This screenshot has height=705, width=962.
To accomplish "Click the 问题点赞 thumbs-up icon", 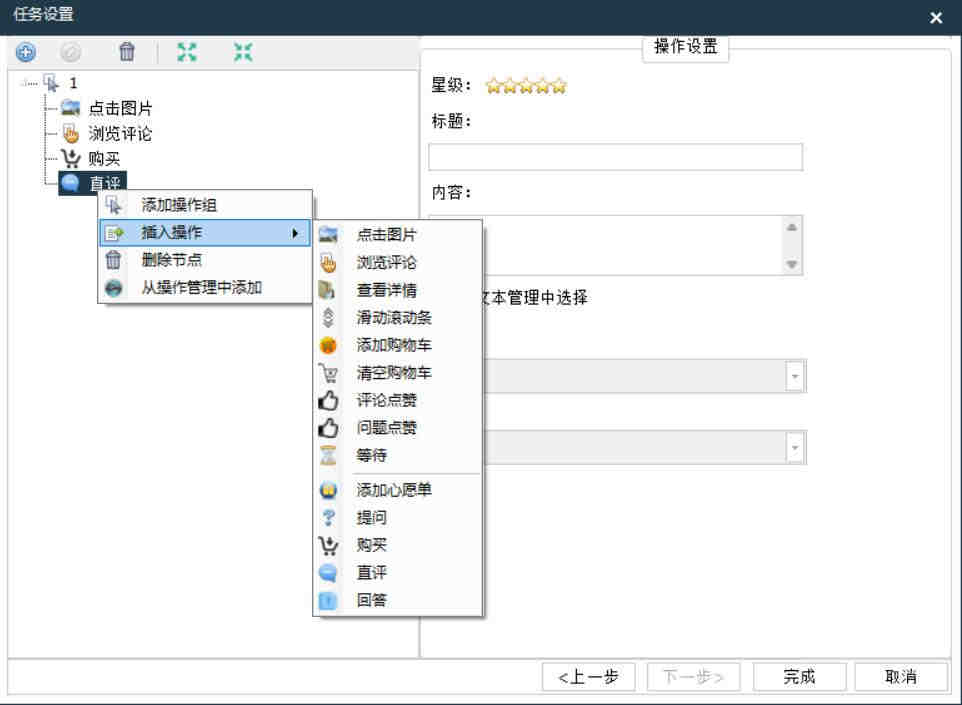I will pos(328,428).
